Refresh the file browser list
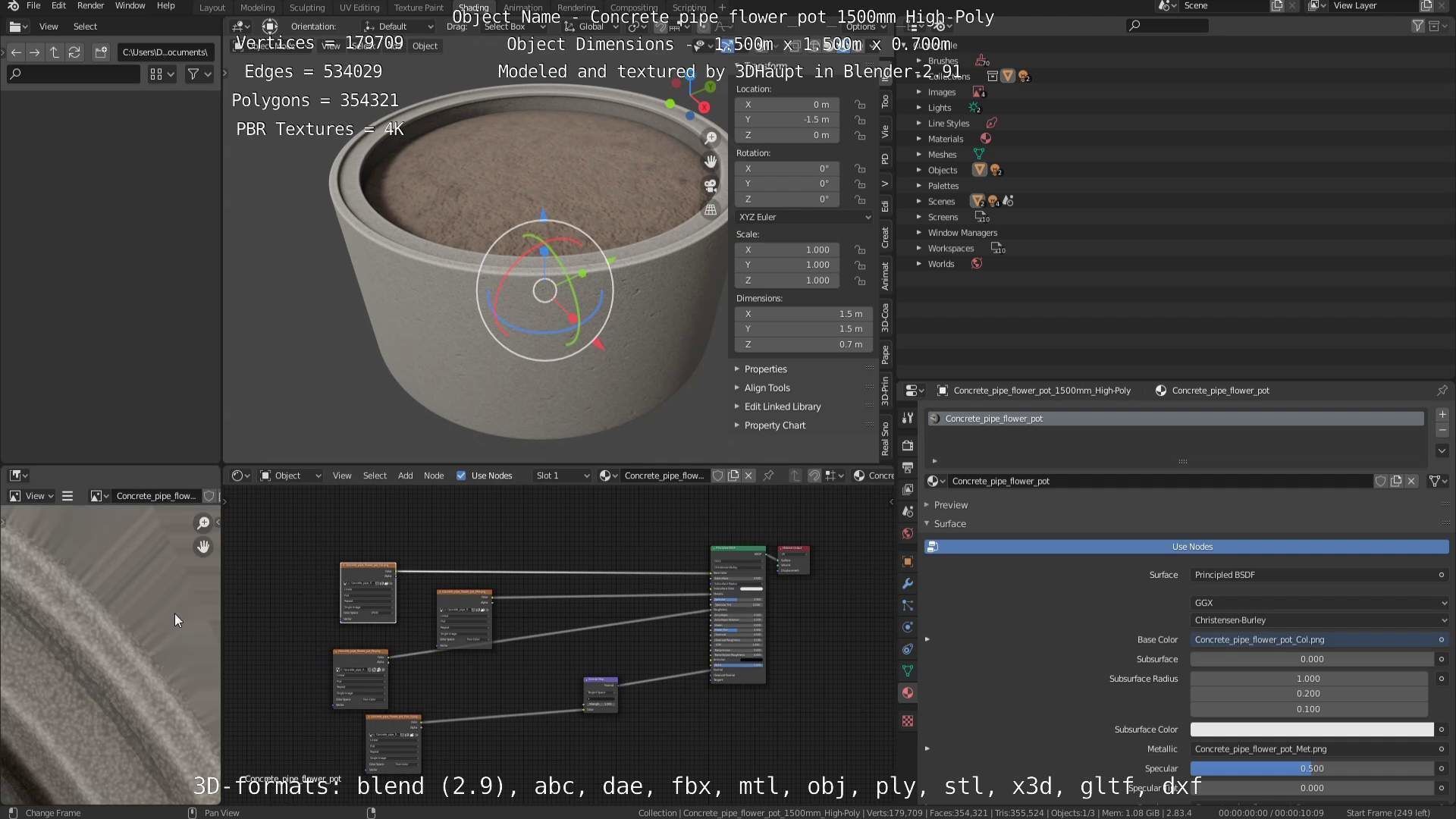The height and width of the screenshot is (819, 1456). pos(74,52)
